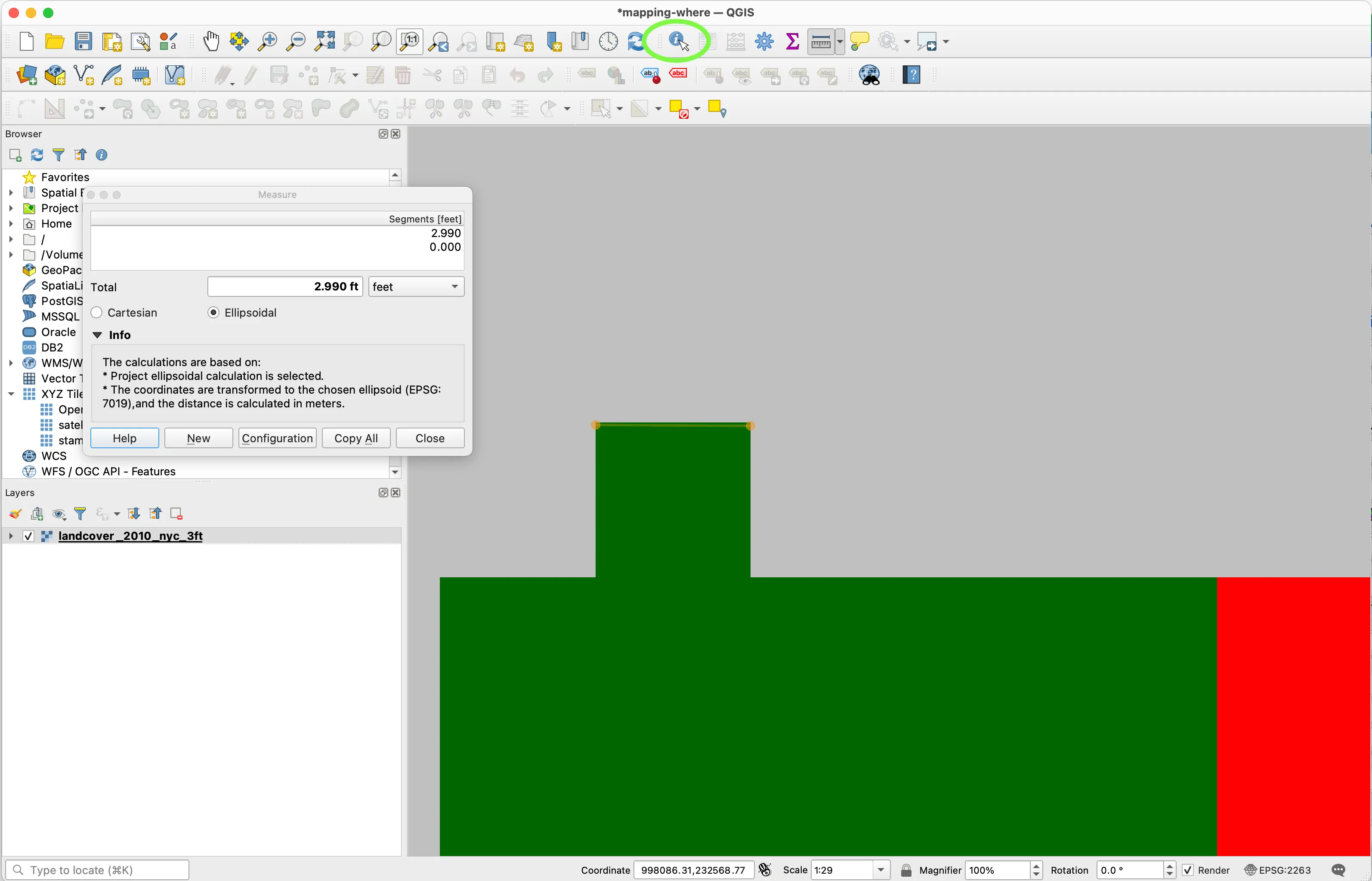Image resolution: width=1372 pixels, height=881 pixels.
Task: Click the Identify Features tool
Action: click(x=677, y=41)
